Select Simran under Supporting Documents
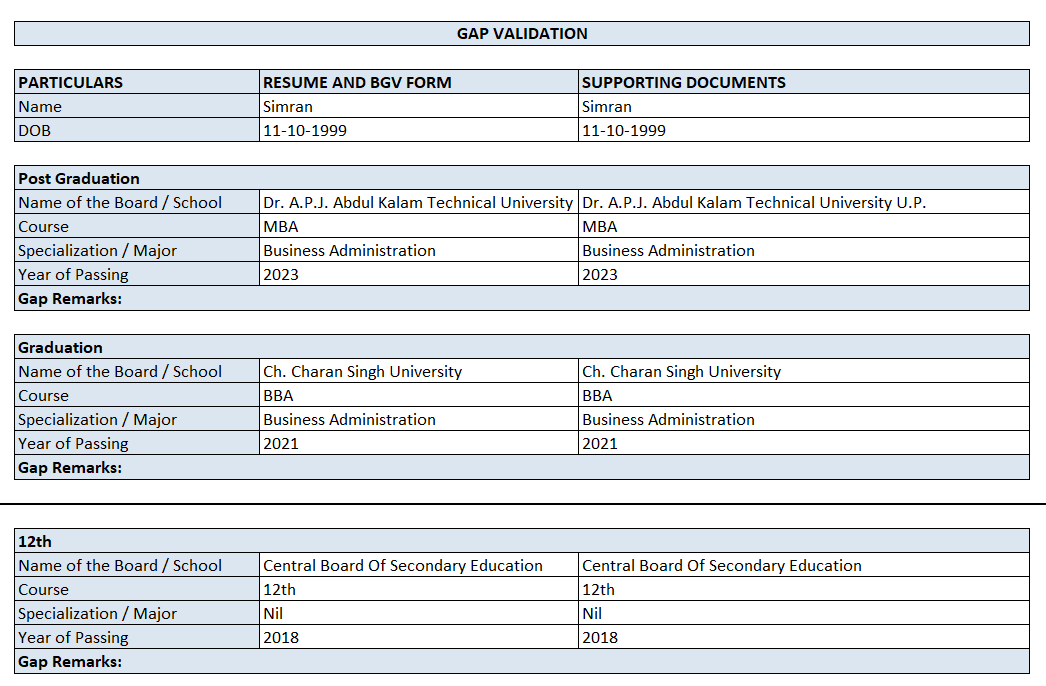Viewport: 1046px width, 686px height. [x=804, y=106]
